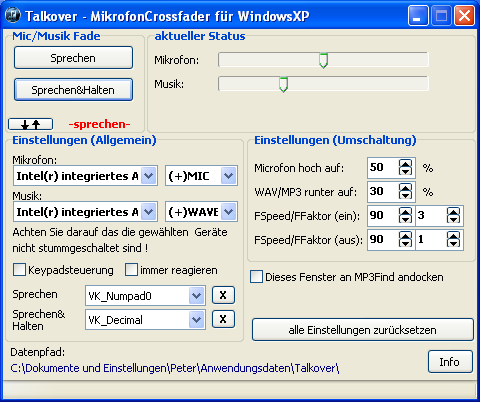The image size is (480, 402).
Task: Clear the Sprechen&Halten hotkey with X button
Action: click(x=223, y=319)
